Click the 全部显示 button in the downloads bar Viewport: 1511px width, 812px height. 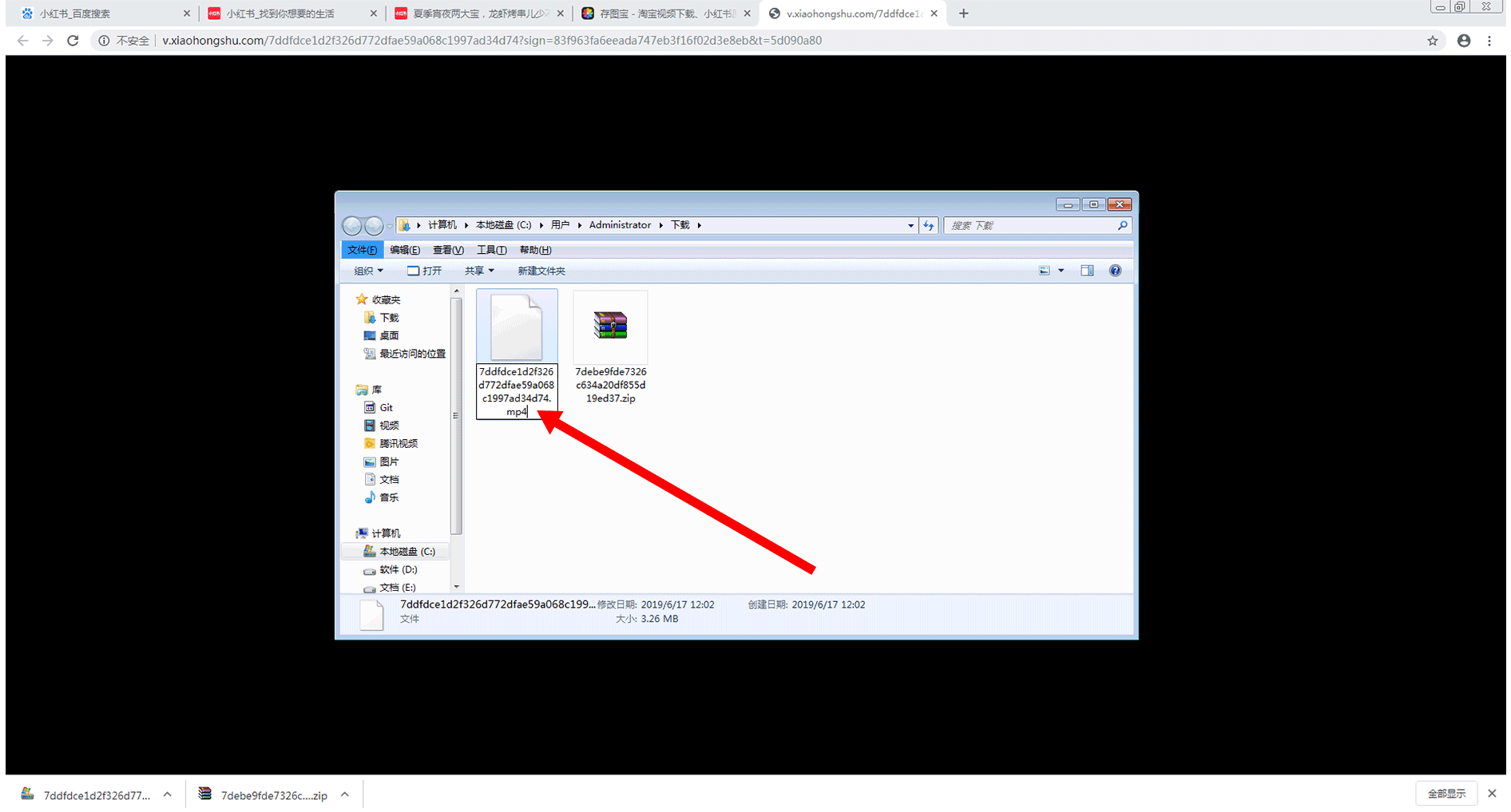click(1446, 794)
